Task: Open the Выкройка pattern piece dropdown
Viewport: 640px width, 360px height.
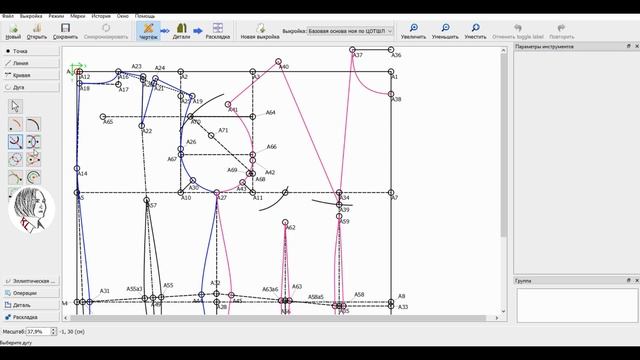Action: [350, 31]
